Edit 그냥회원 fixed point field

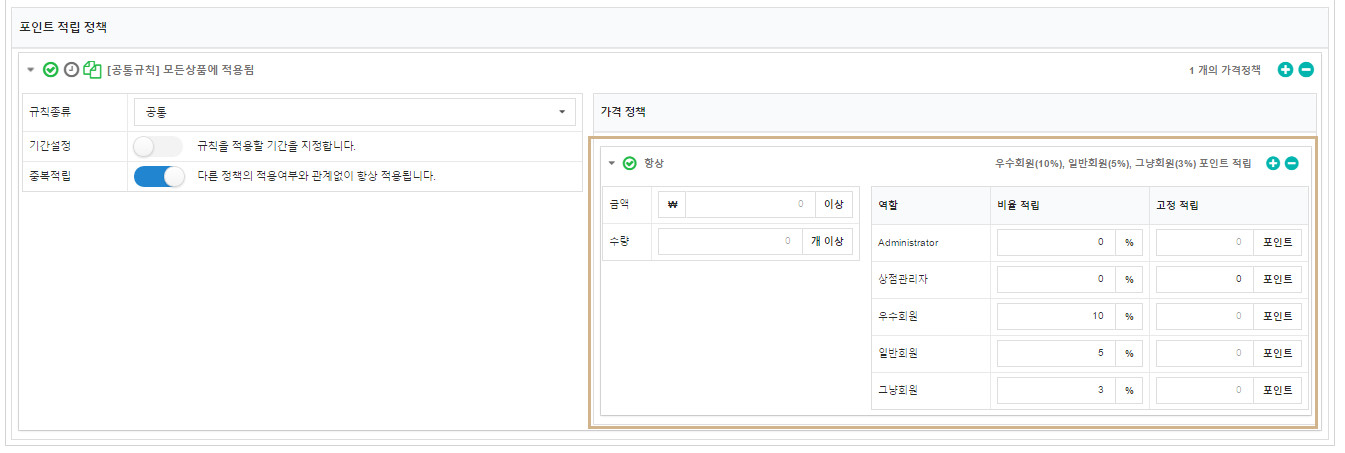point(1205,390)
